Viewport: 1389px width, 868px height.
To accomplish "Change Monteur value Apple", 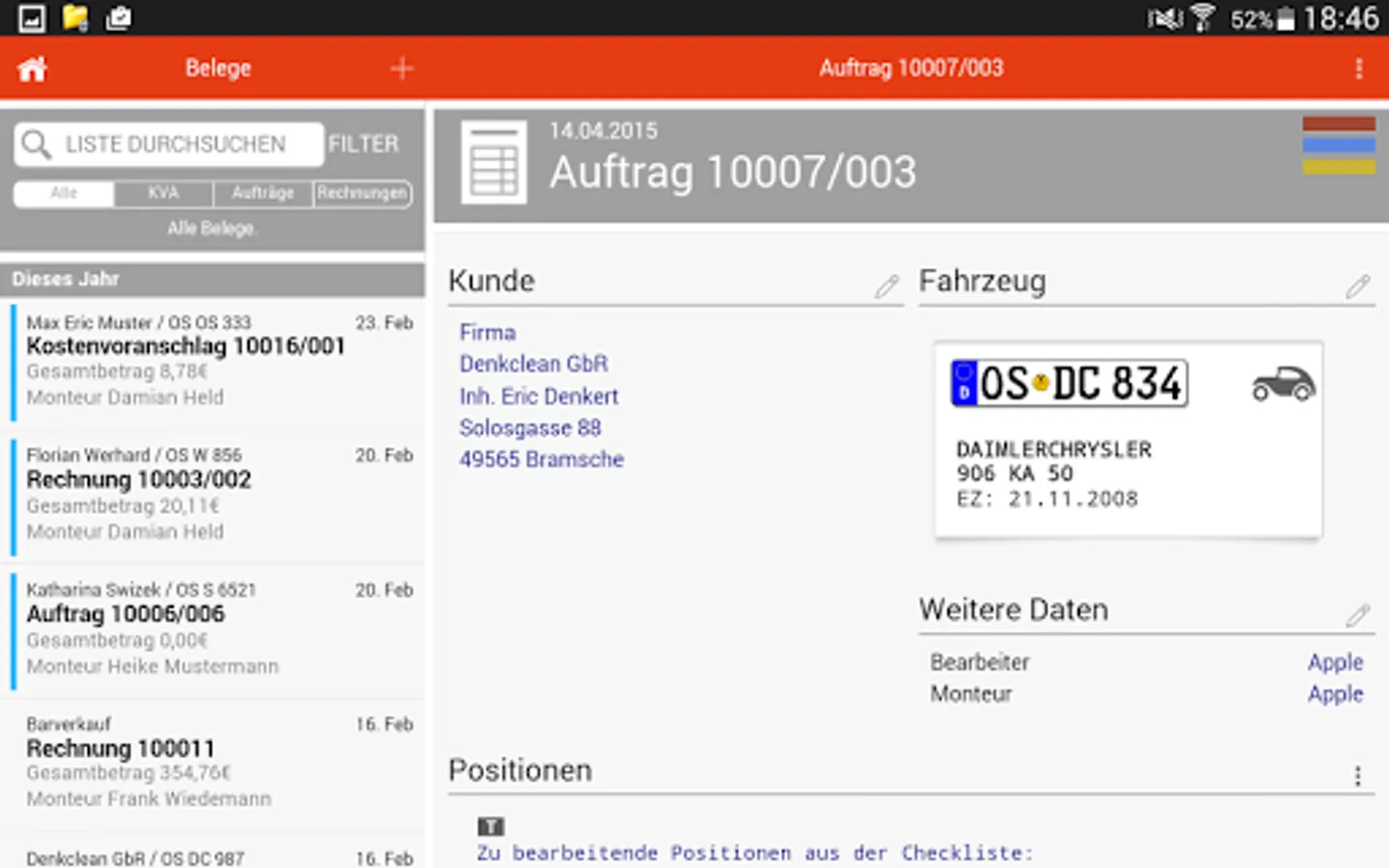I will click(1335, 694).
